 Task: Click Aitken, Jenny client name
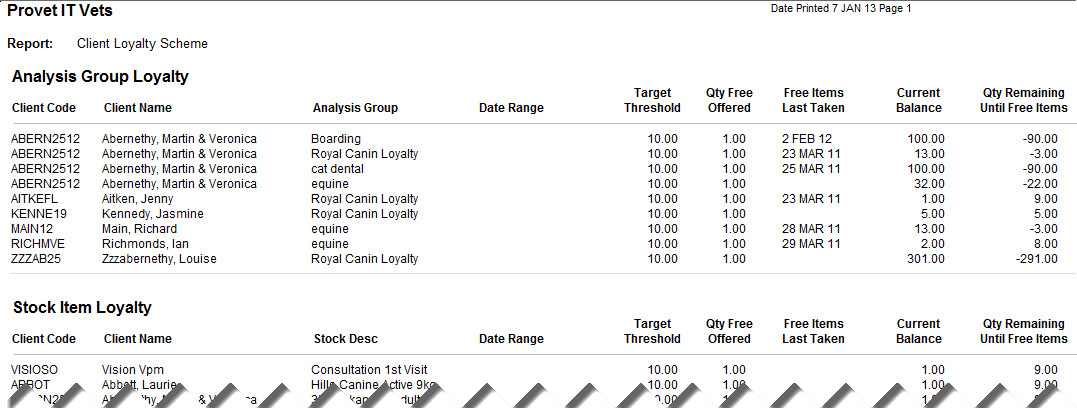pyautogui.click(x=137, y=199)
